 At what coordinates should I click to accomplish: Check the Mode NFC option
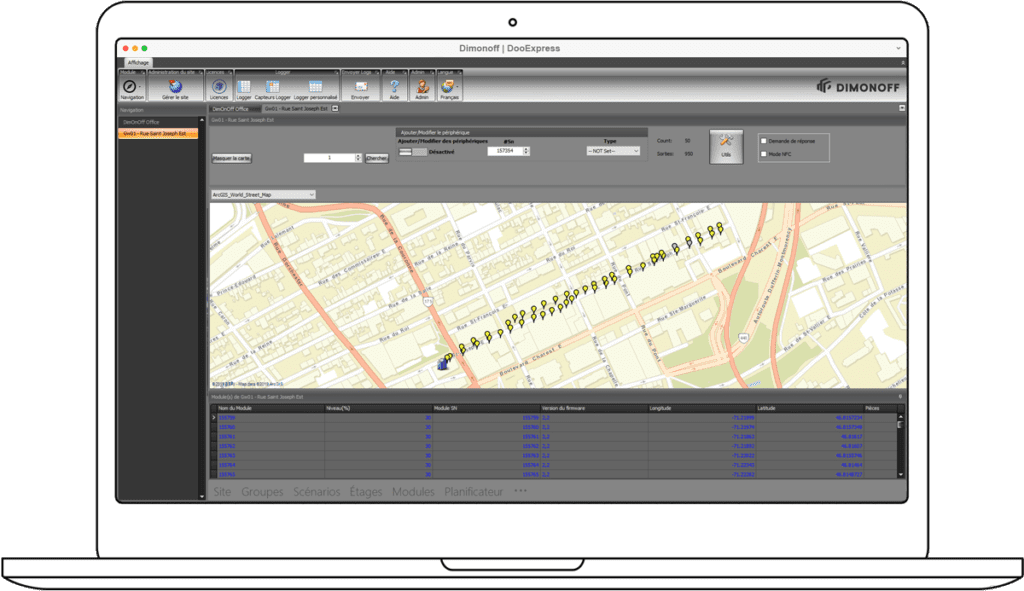point(764,154)
